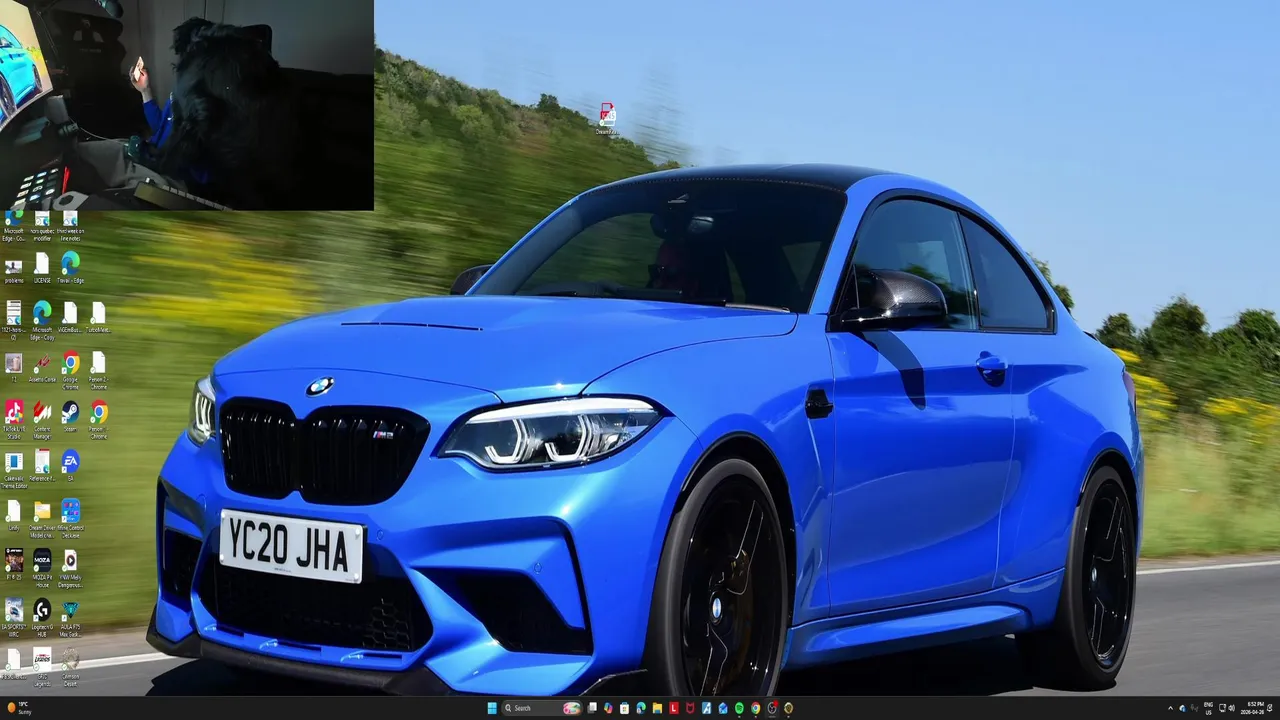Launch the F1 25 game shortcut

14,565
